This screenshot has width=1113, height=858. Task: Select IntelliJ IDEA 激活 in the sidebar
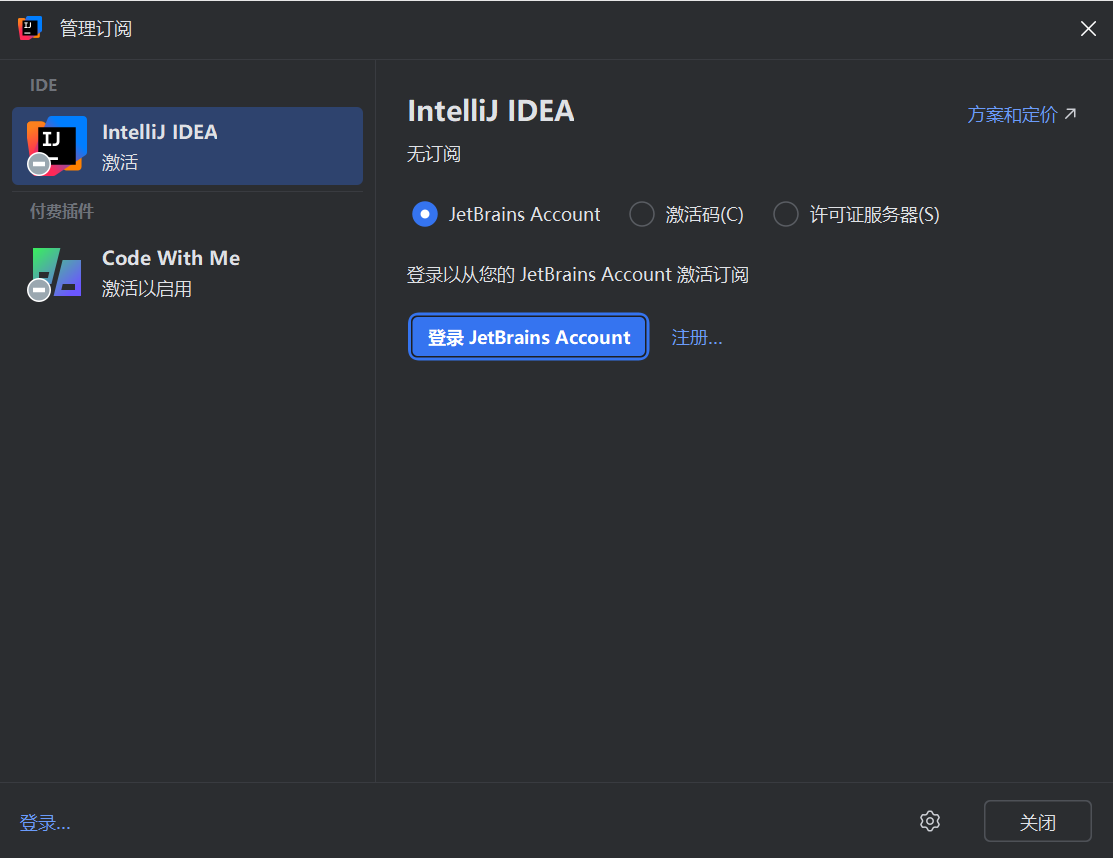pyautogui.click(x=187, y=146)
